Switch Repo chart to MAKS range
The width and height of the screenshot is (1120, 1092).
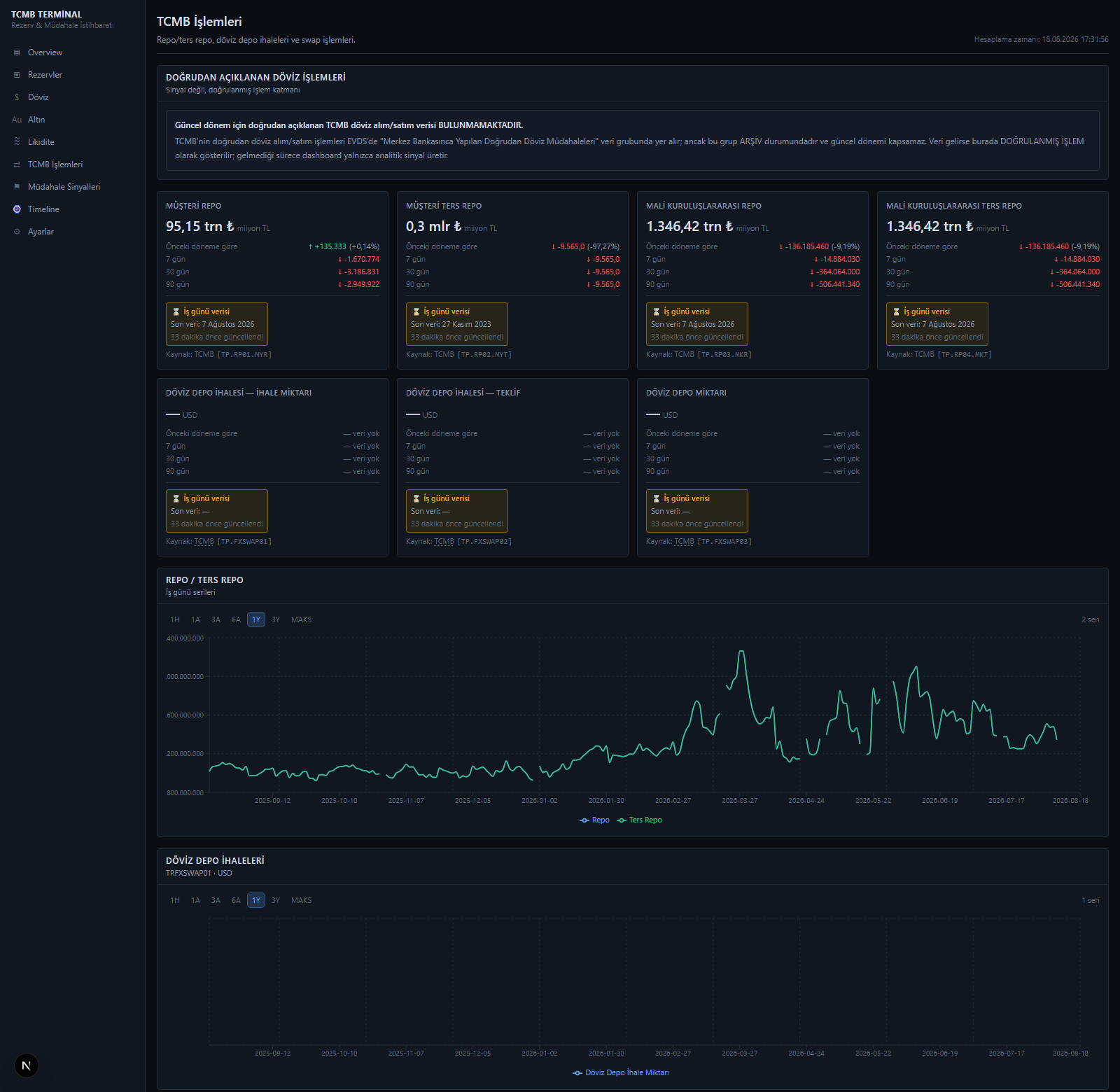(x=301, y=619)
